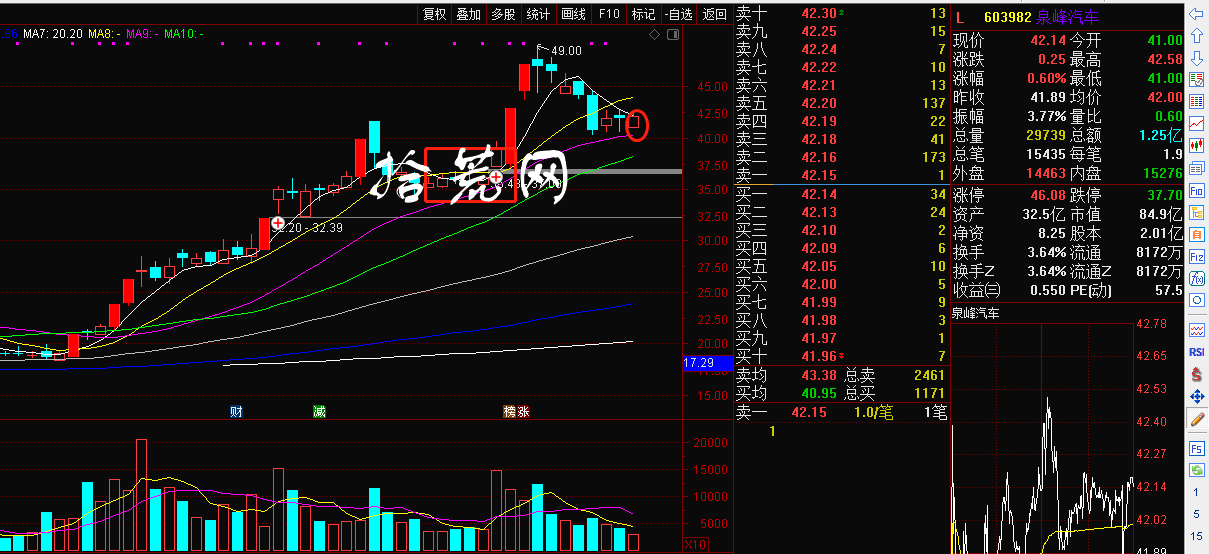Remove stock via -自选 button
The height and width of the screenshot is (554, 1209).
pos(679,14)
